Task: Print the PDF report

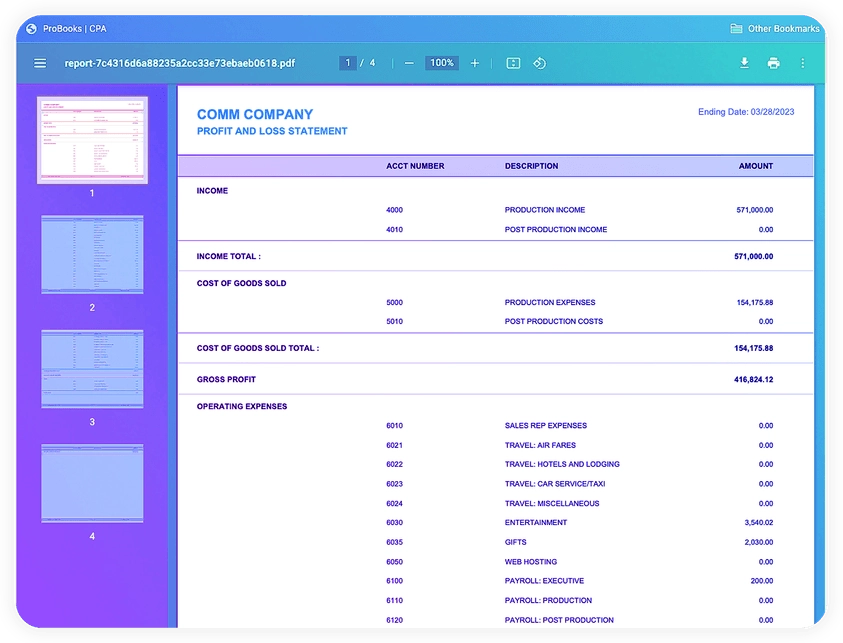Action: tap(774, 63)
